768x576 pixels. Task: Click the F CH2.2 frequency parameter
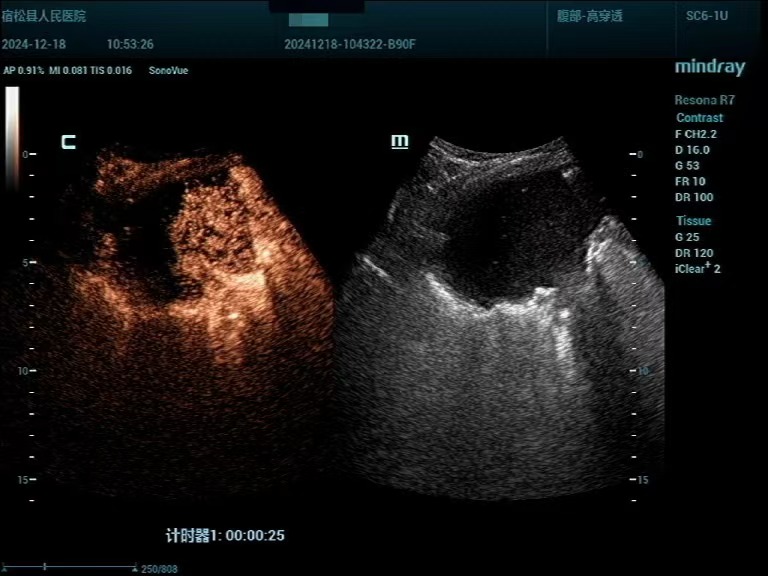point(699,134)
